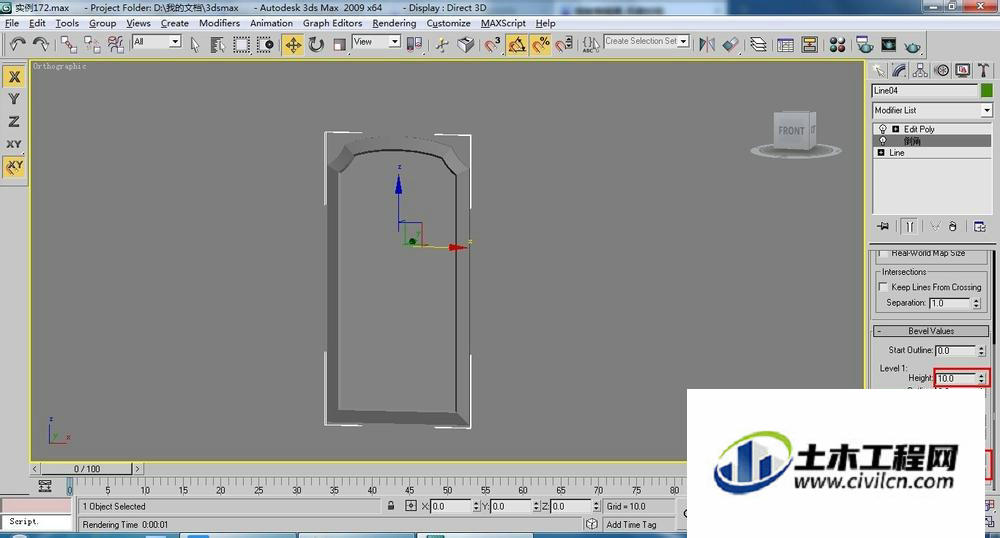Expand the Edit Poly modifier sub-levels
Screen dimensions: 1000x538
[x=895, y=129]
